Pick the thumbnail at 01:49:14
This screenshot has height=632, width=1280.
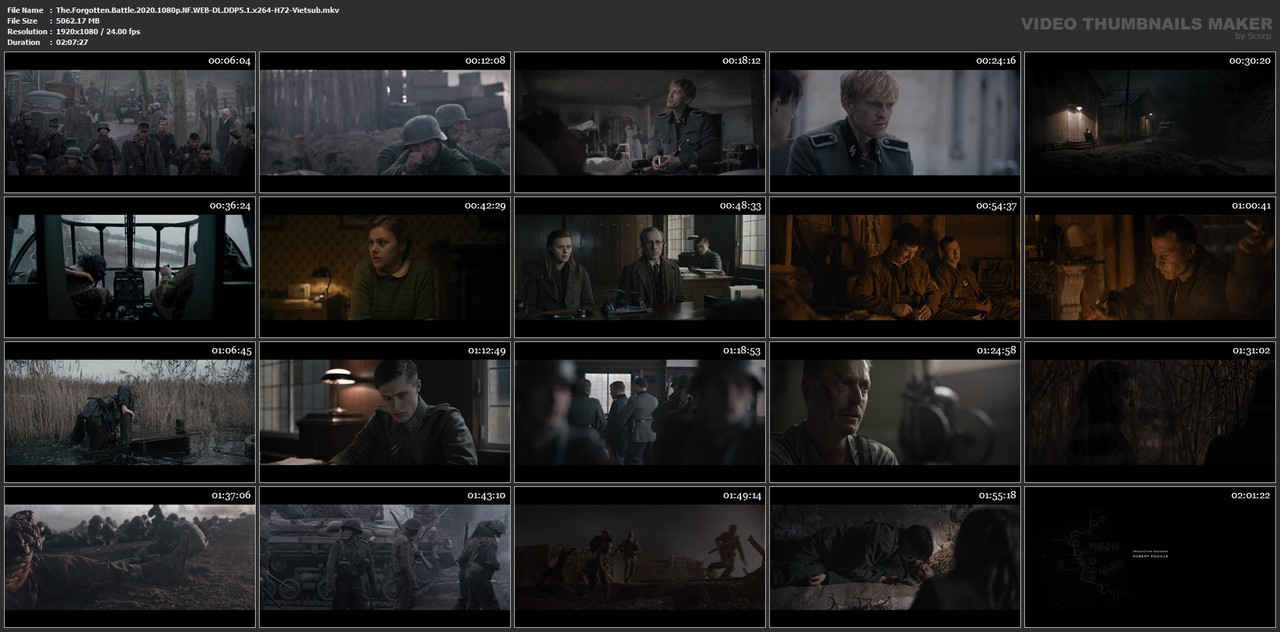[640, 557]
